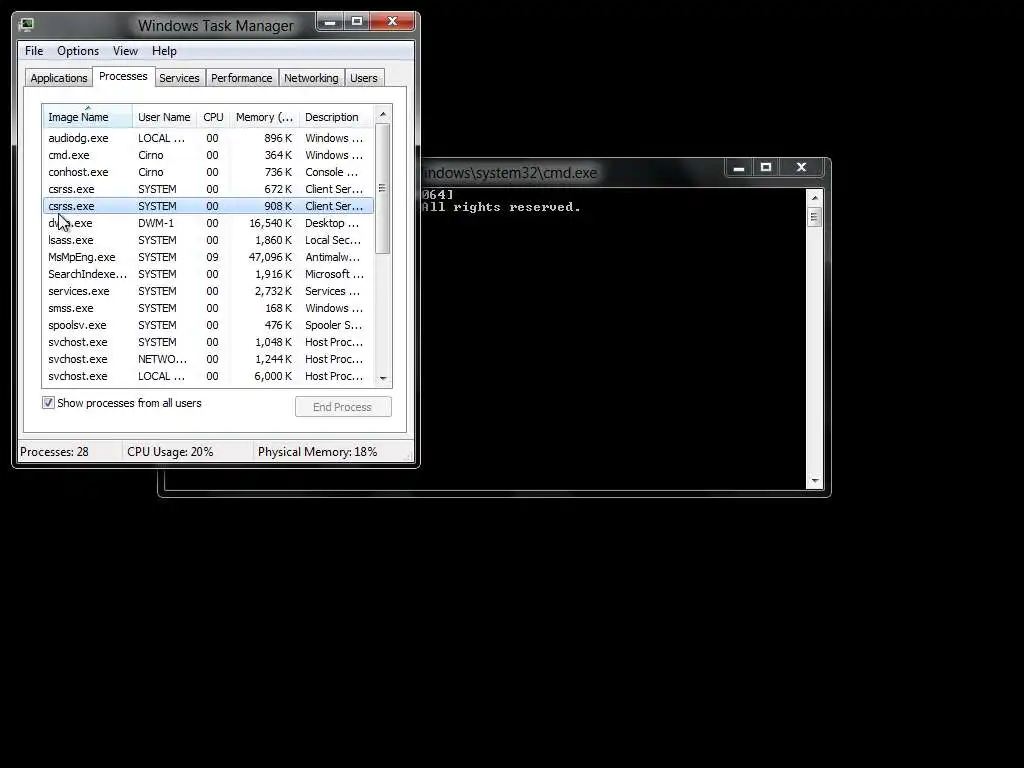Screen dimensions: 1024x768
Task: Select svchost.exe row using 1,244 K
Action: click(208, 359)
